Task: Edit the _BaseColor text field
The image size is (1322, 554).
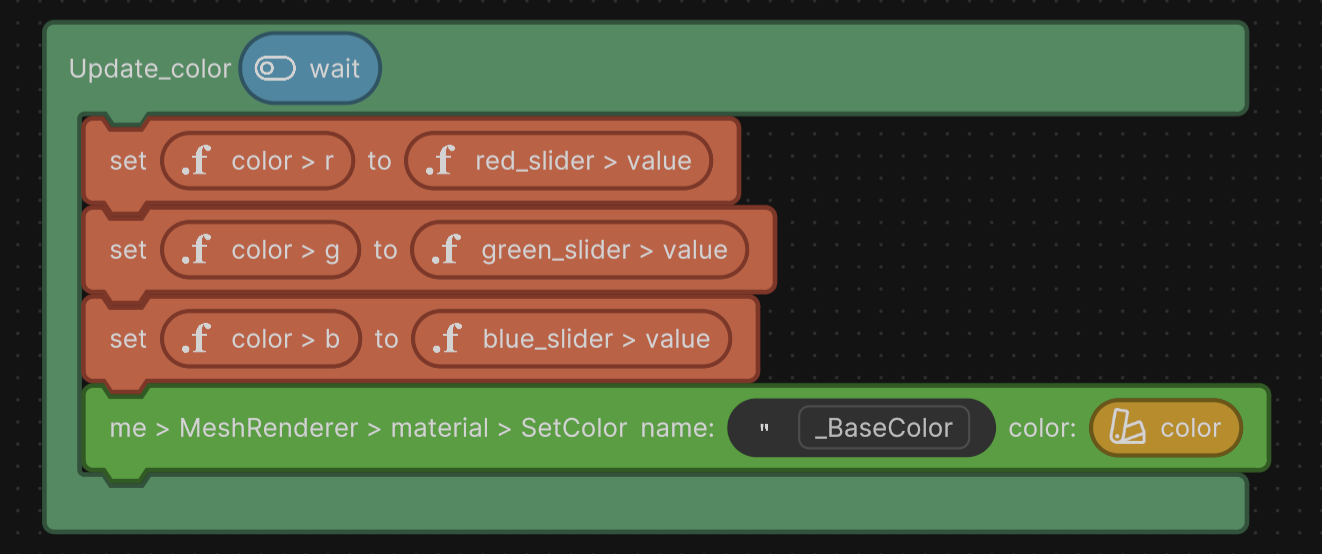Action: (x=884, y=428)
